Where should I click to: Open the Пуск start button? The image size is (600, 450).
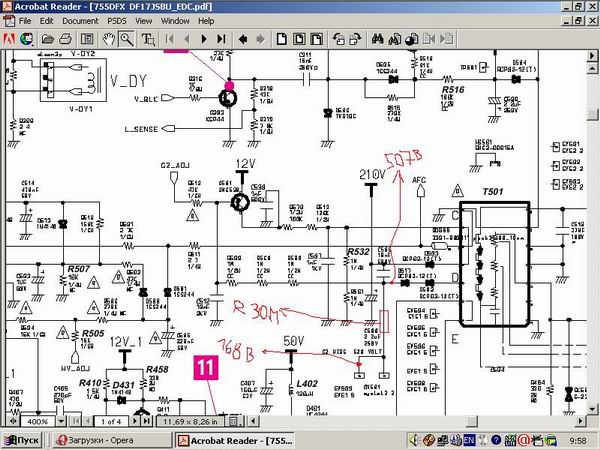pos(21,440)
